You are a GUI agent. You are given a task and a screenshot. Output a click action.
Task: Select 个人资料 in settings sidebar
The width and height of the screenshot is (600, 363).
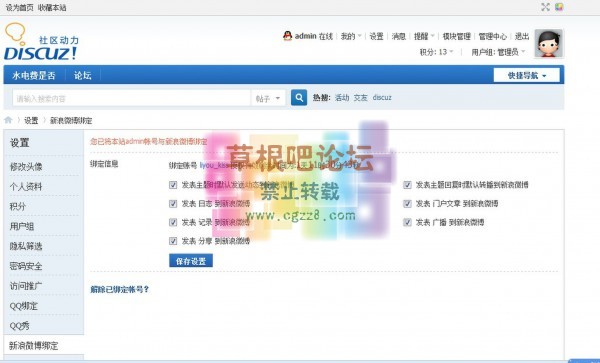[26, 187]
